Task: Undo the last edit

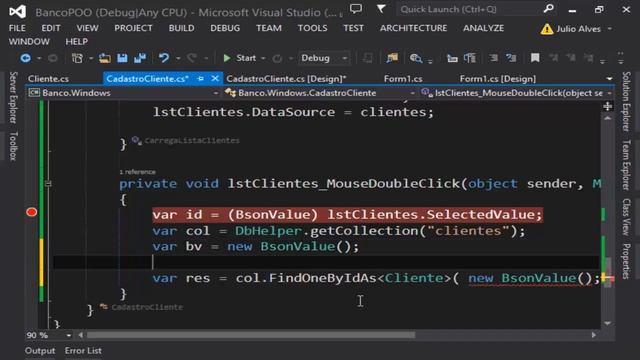Action: point(164,58)
